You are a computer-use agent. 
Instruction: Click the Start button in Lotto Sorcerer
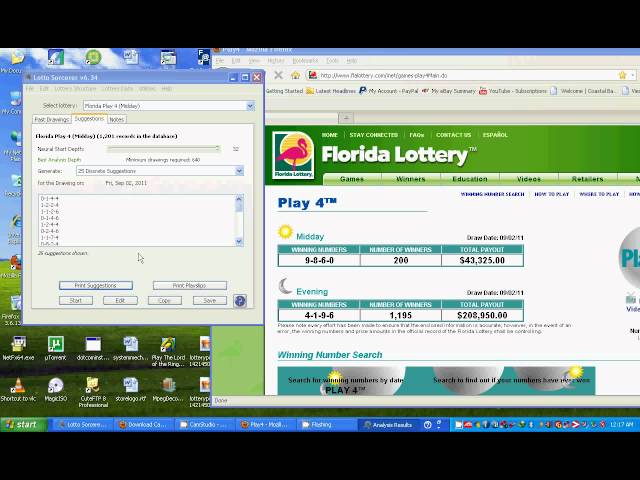(x=76, y=300)
